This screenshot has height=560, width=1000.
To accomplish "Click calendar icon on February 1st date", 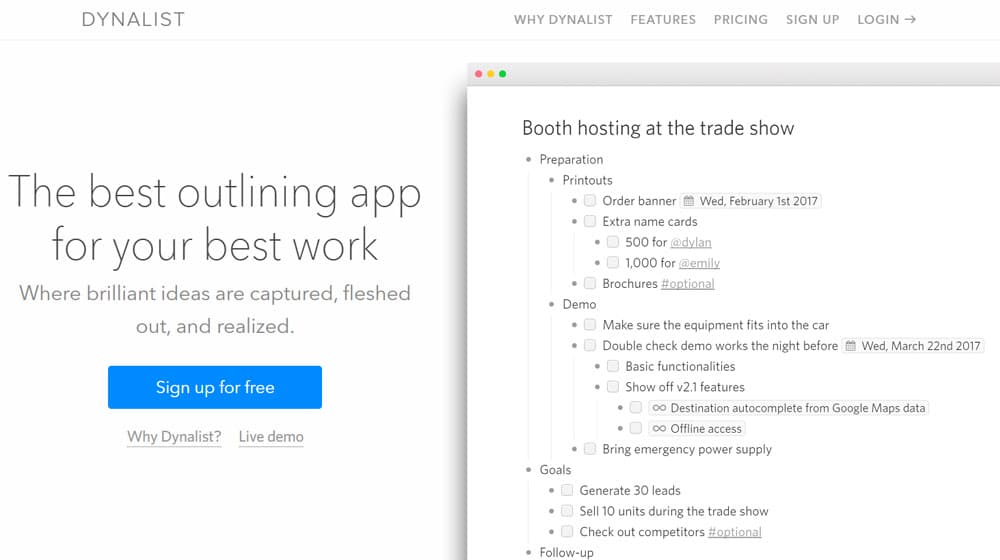I will (x=689, y=201).
